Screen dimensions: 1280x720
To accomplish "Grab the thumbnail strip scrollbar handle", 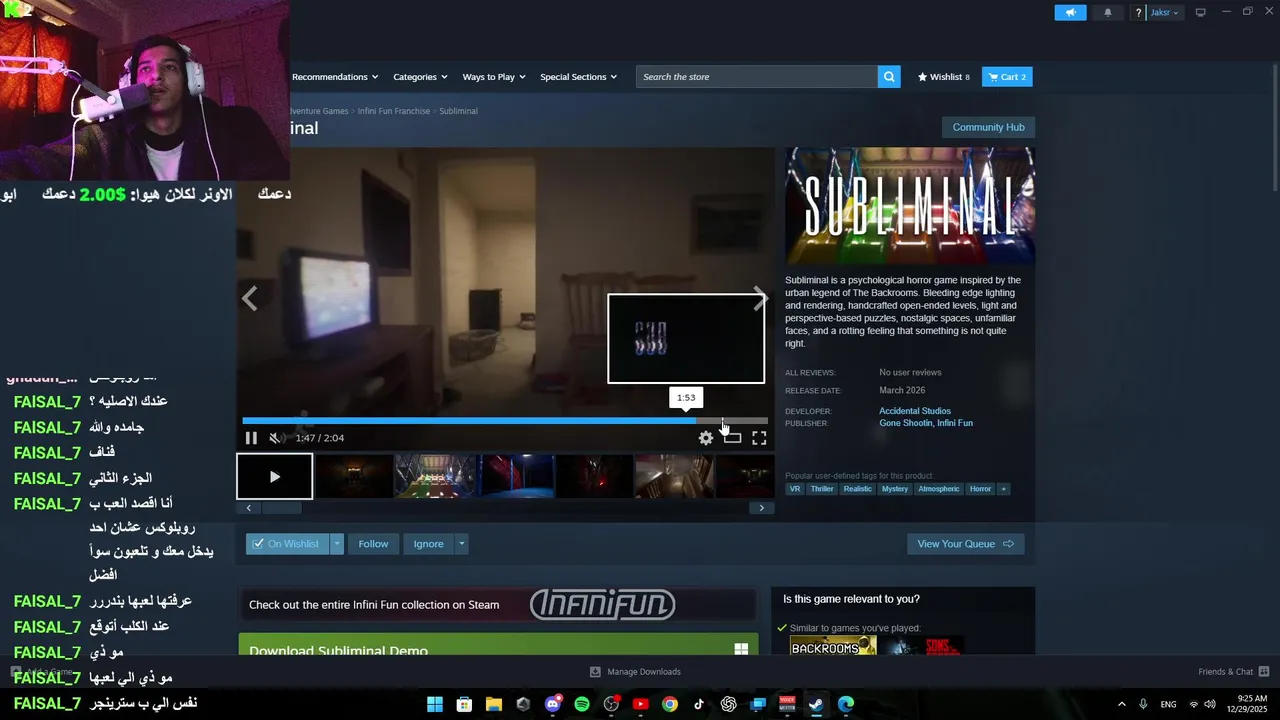I will coord(282,508).
